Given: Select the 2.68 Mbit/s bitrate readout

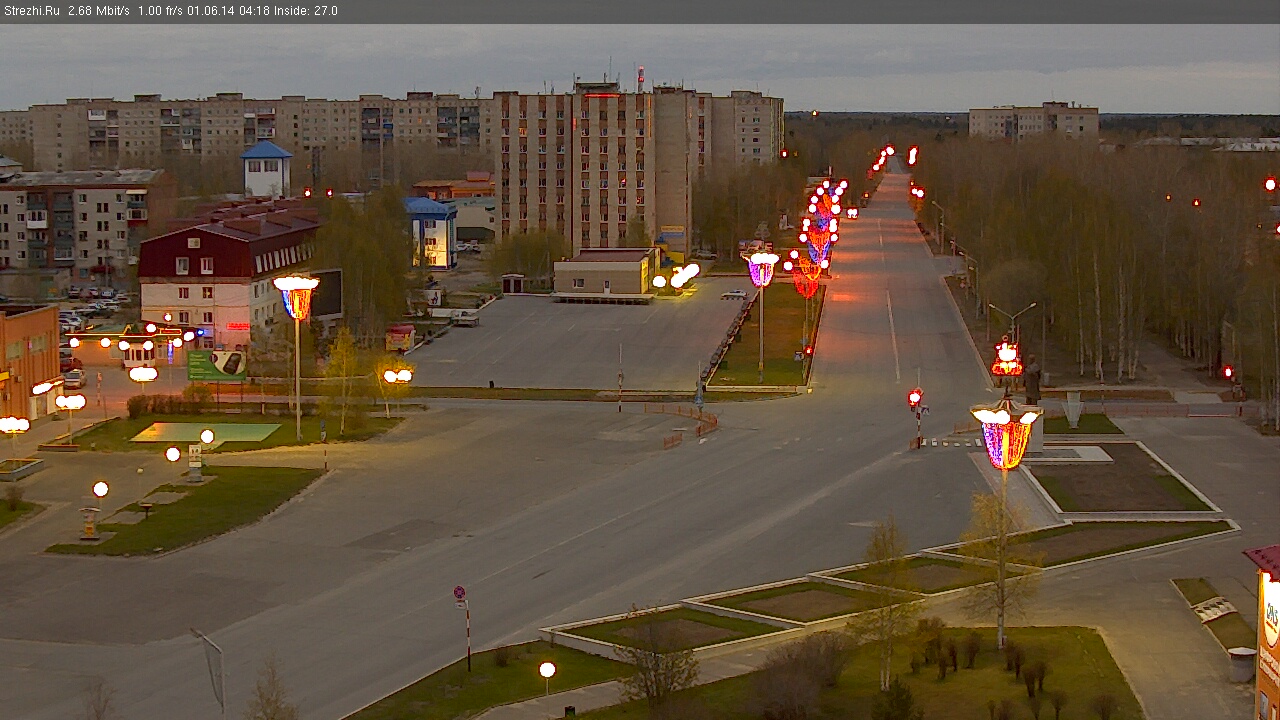Looking at the screenshot, I should click(x=99, y=11).
